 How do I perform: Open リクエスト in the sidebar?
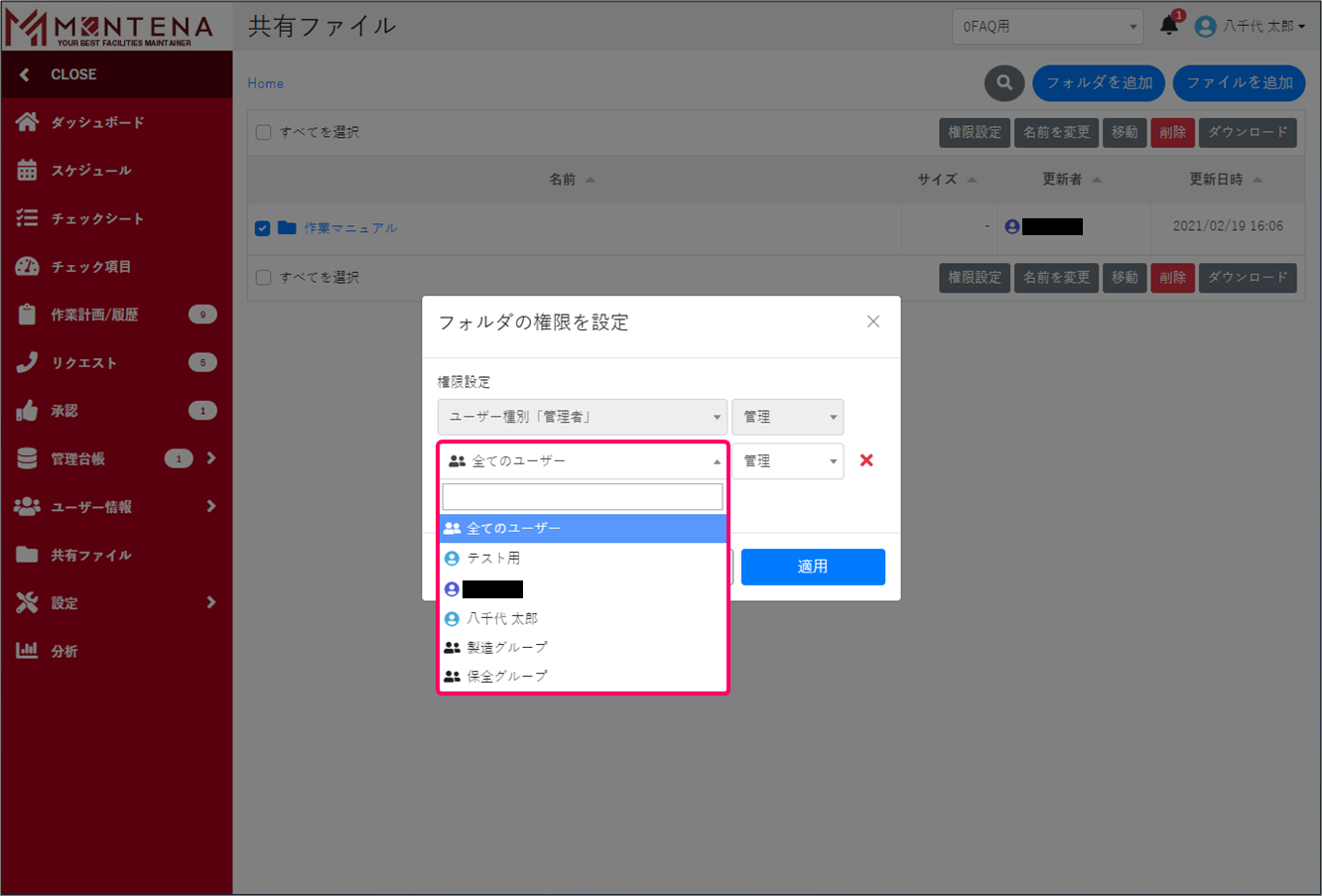(83, 363)
